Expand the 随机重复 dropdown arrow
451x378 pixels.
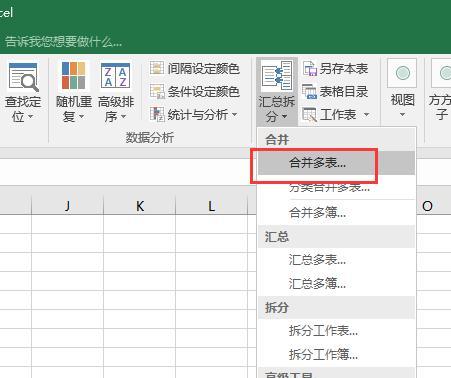tap(81, 117)
